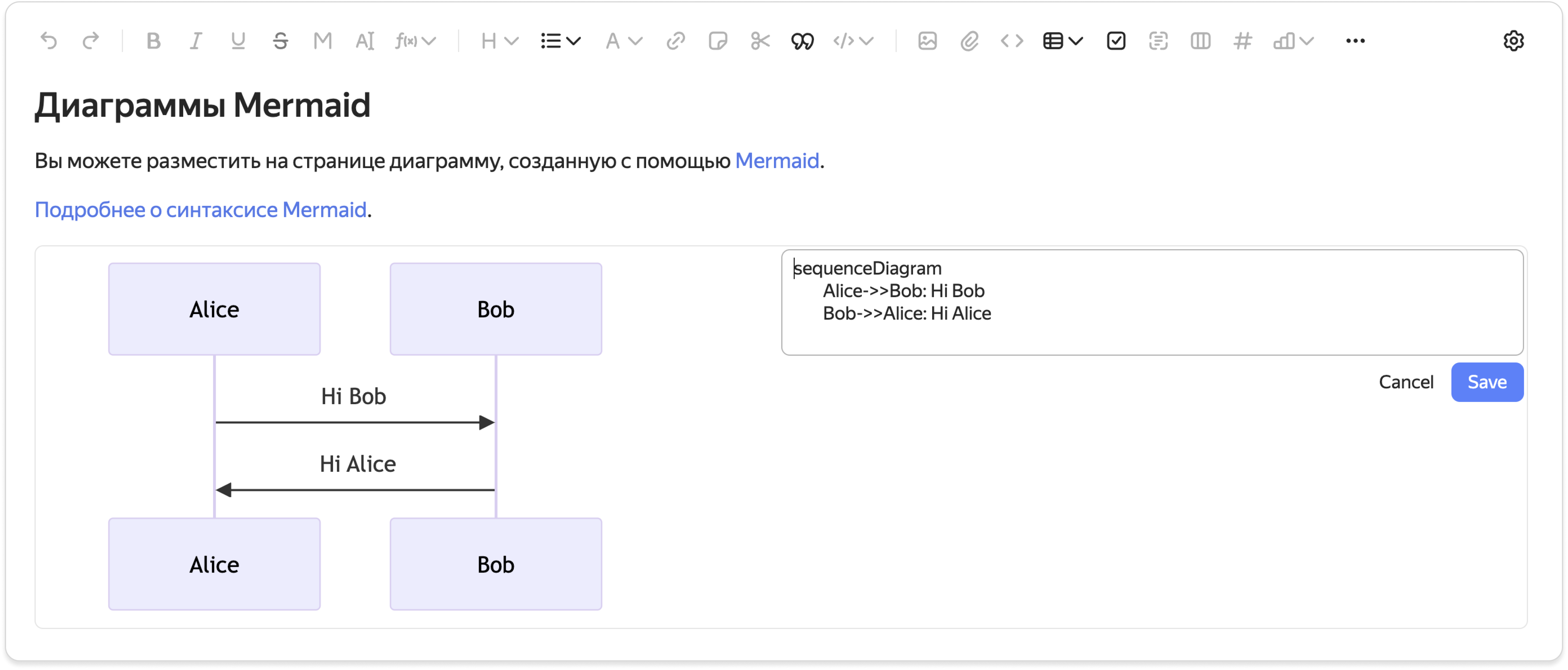Insert a hyperlink with the link icon
This screenshot has width=1568, height=670.
[x=676, y=41]
